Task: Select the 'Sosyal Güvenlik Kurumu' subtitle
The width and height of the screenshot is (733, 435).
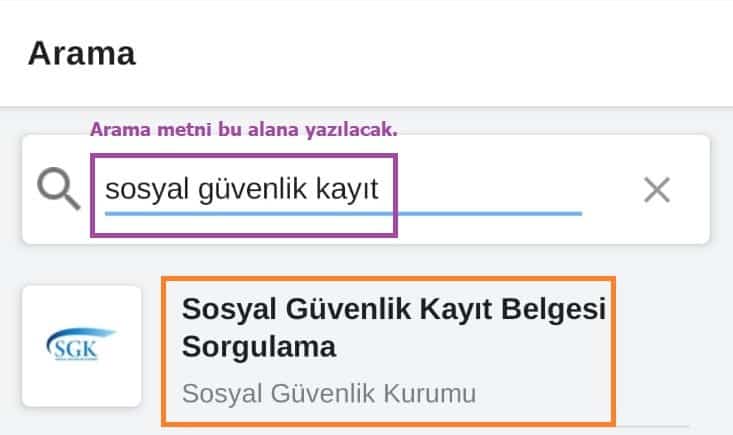Action: tap(329, 393)
